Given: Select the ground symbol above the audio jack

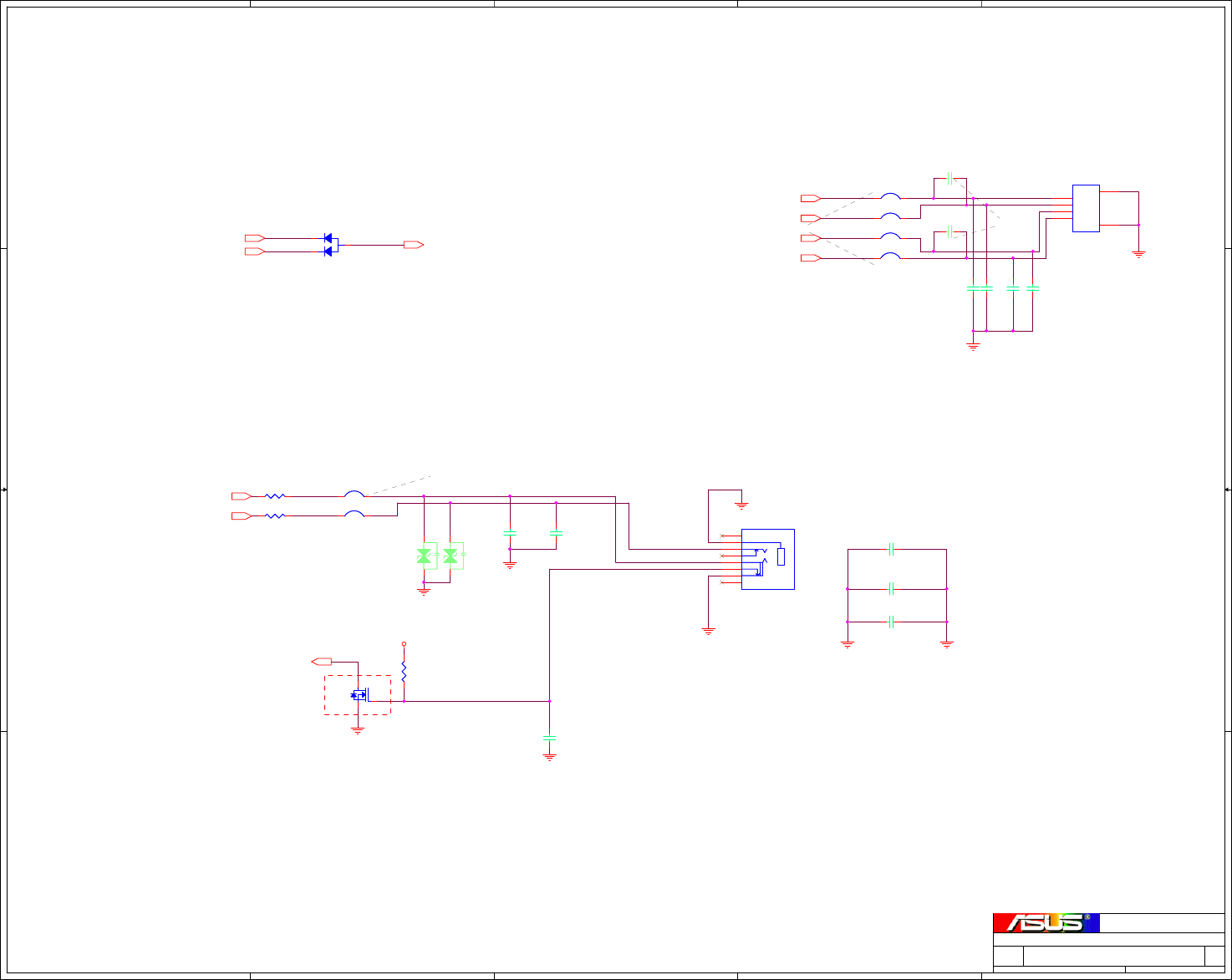Looking at the screenshot, I should [741, 505].
